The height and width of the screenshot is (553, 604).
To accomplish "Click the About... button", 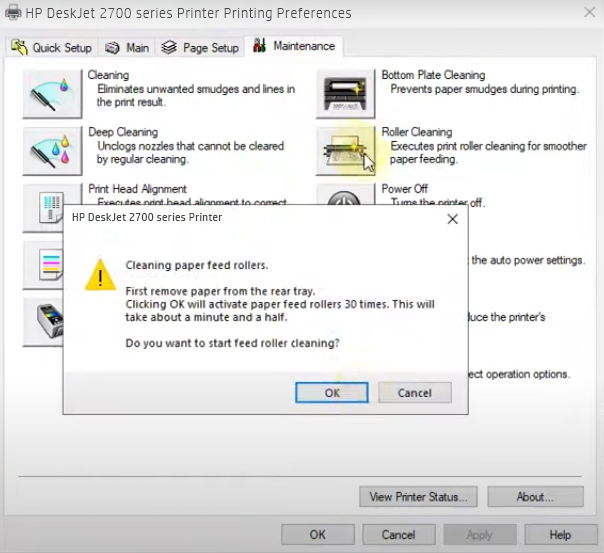I will (535, 497).
